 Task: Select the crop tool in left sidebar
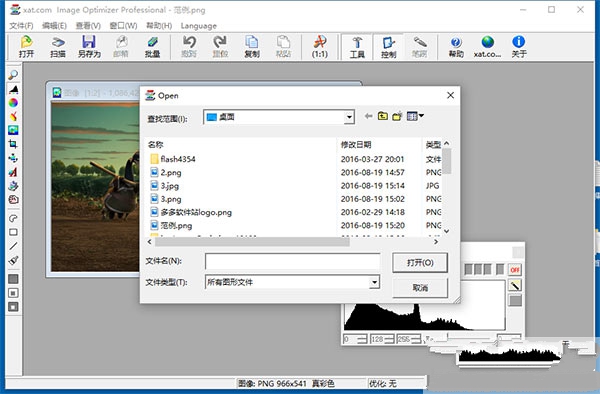point(13,144)
